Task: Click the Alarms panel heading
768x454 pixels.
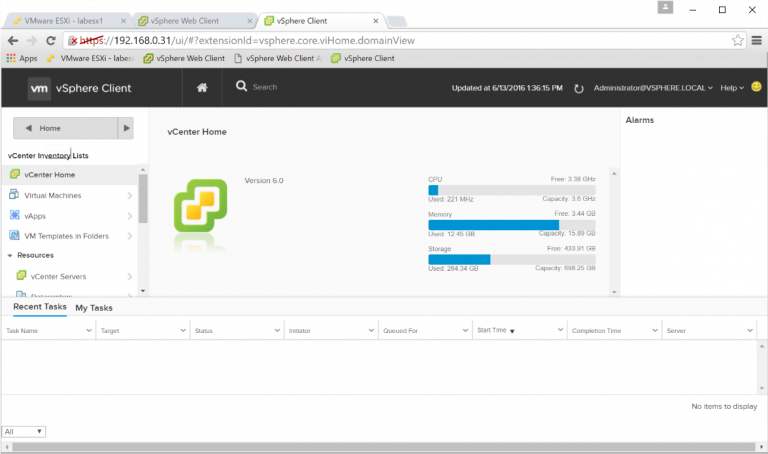Action: [640, 120]
